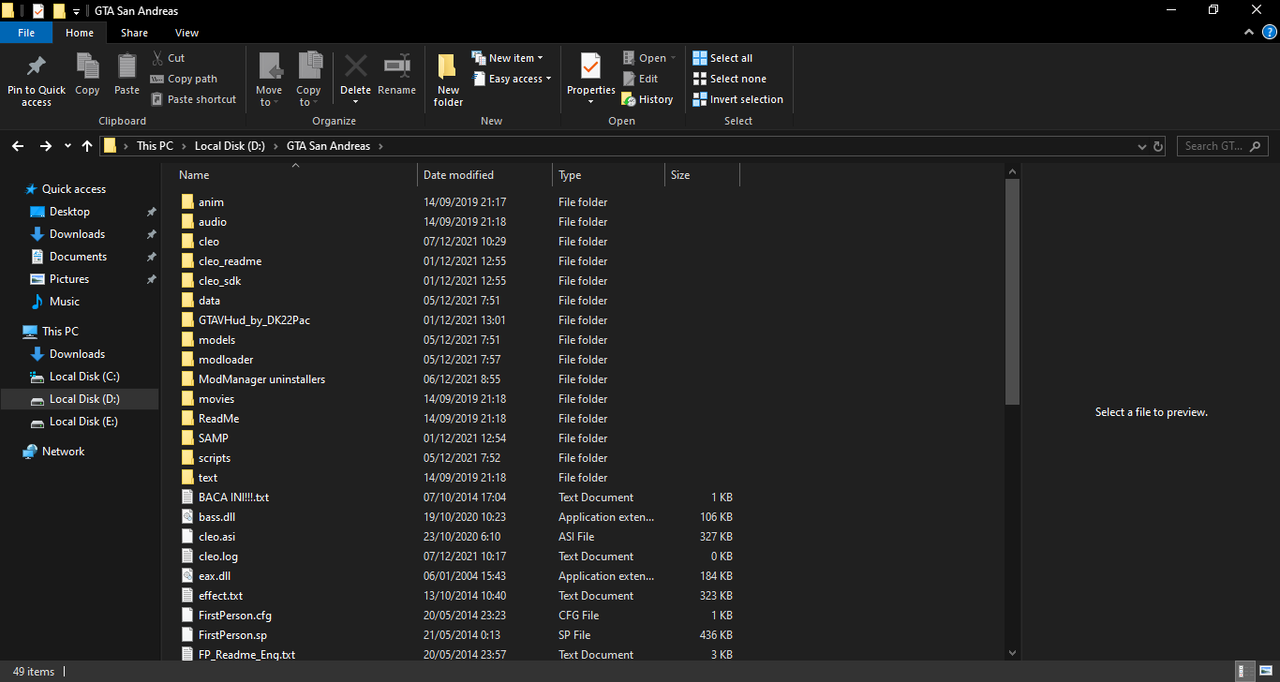Viewport: 1280px width, 682px height.
Task: Navigate Forward with the arrow button
Action: (45, 146)
